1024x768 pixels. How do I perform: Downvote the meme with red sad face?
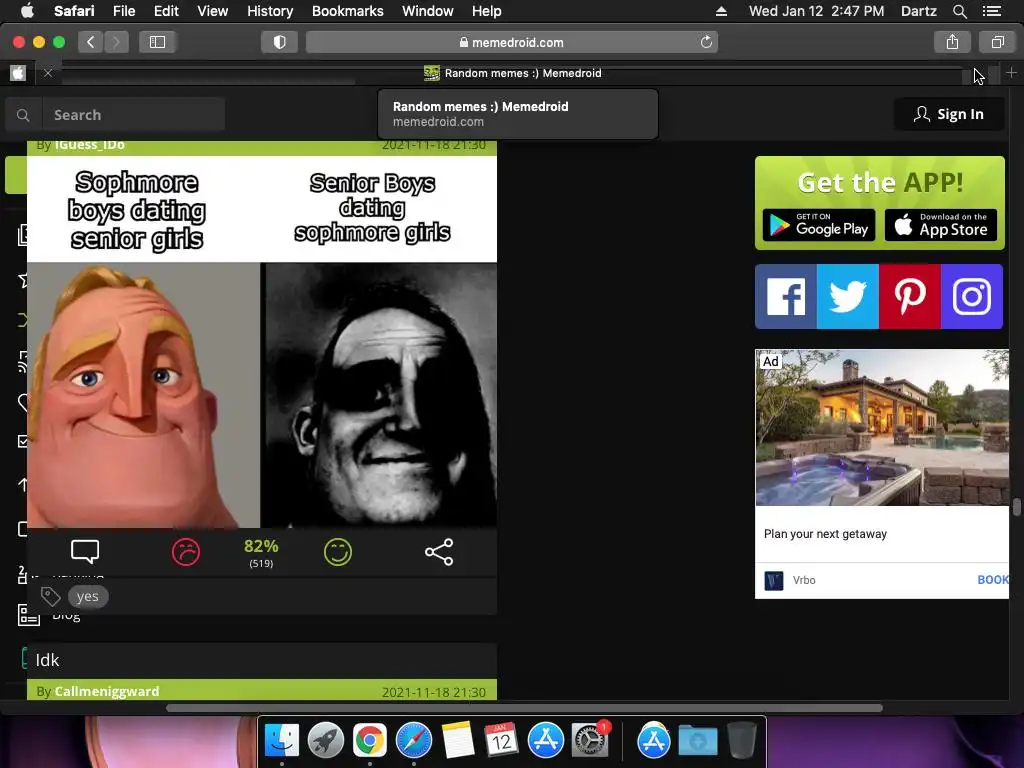coord(185,552)
